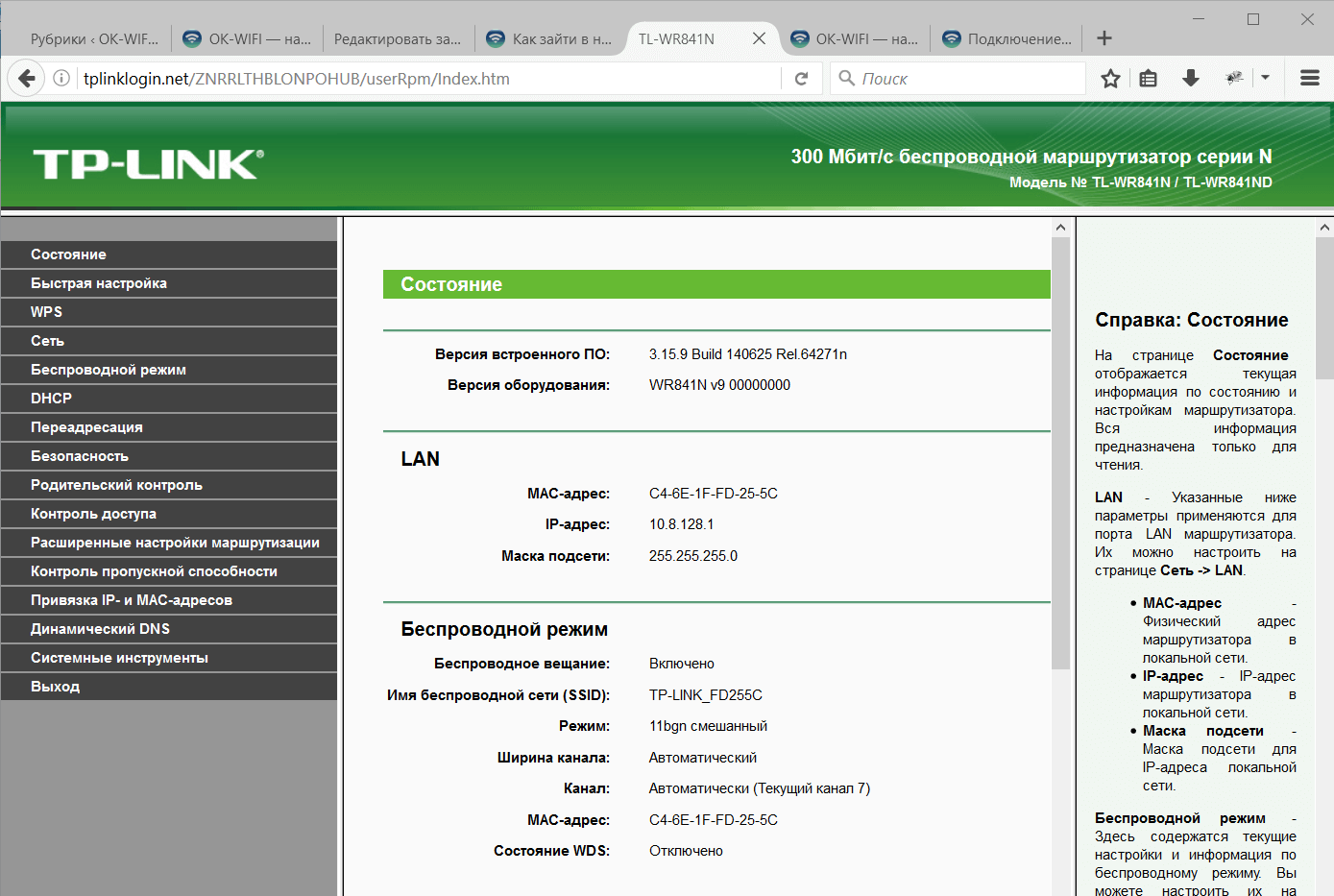Click the help panel scrollbar thumb
The image size is (1334, 896).
pyautogui.click(x=1325, y=307)
